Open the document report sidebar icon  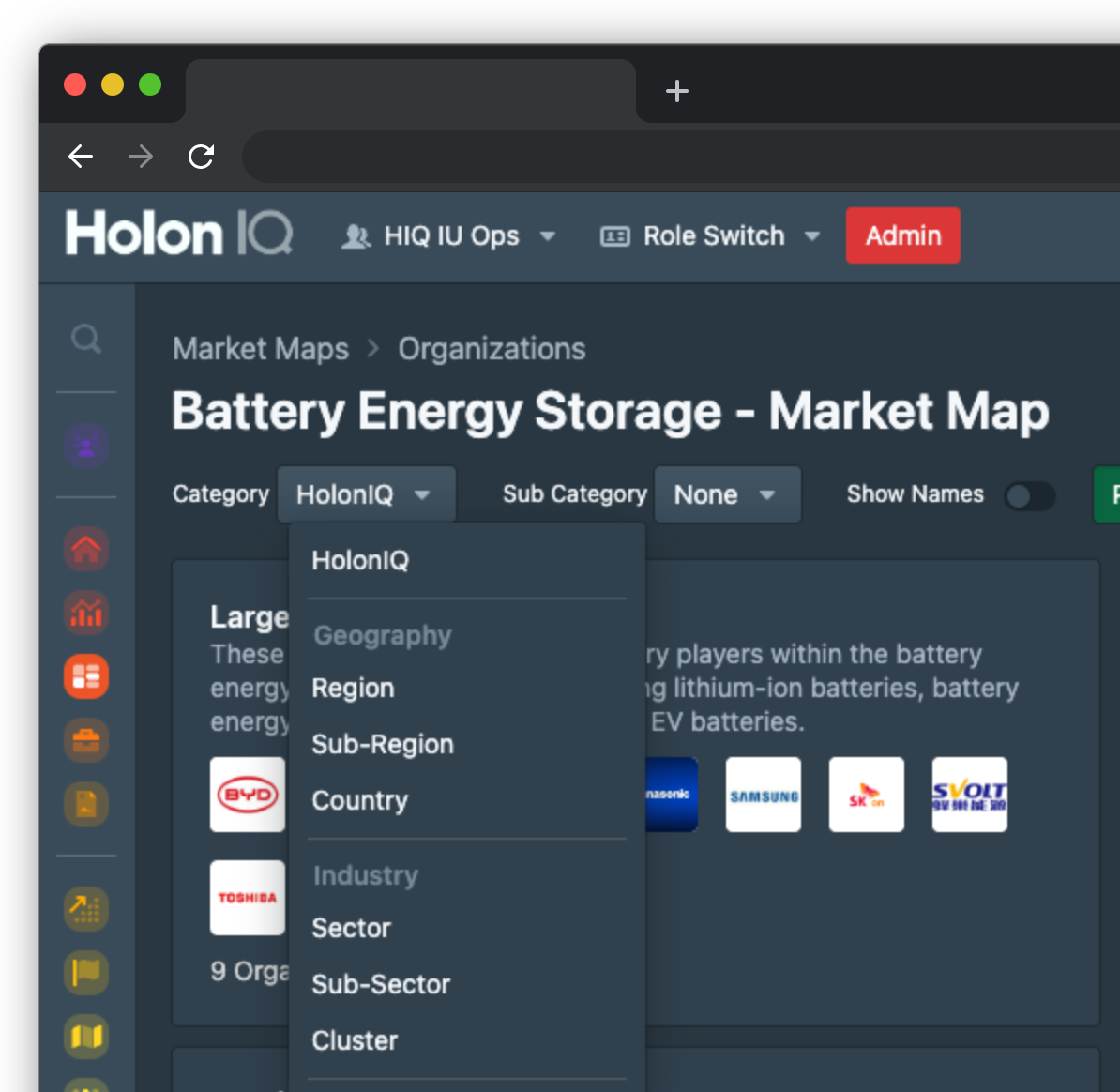click(x=86, y=803)
